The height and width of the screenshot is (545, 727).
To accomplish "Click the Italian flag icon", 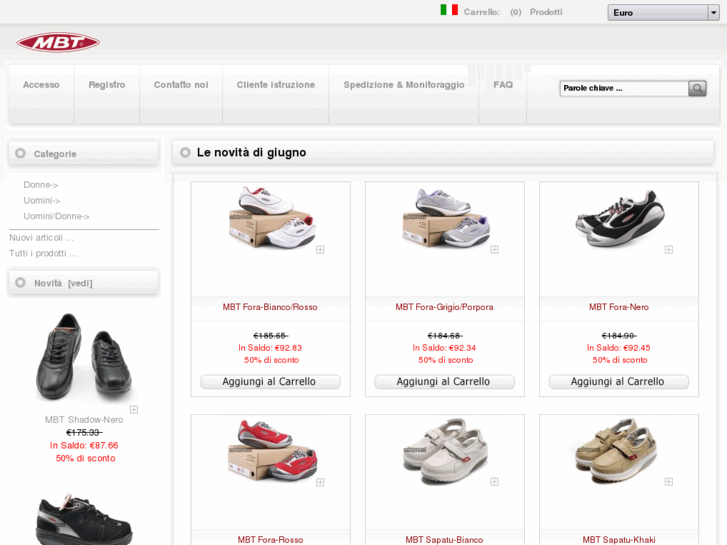I will click(449, 10).
